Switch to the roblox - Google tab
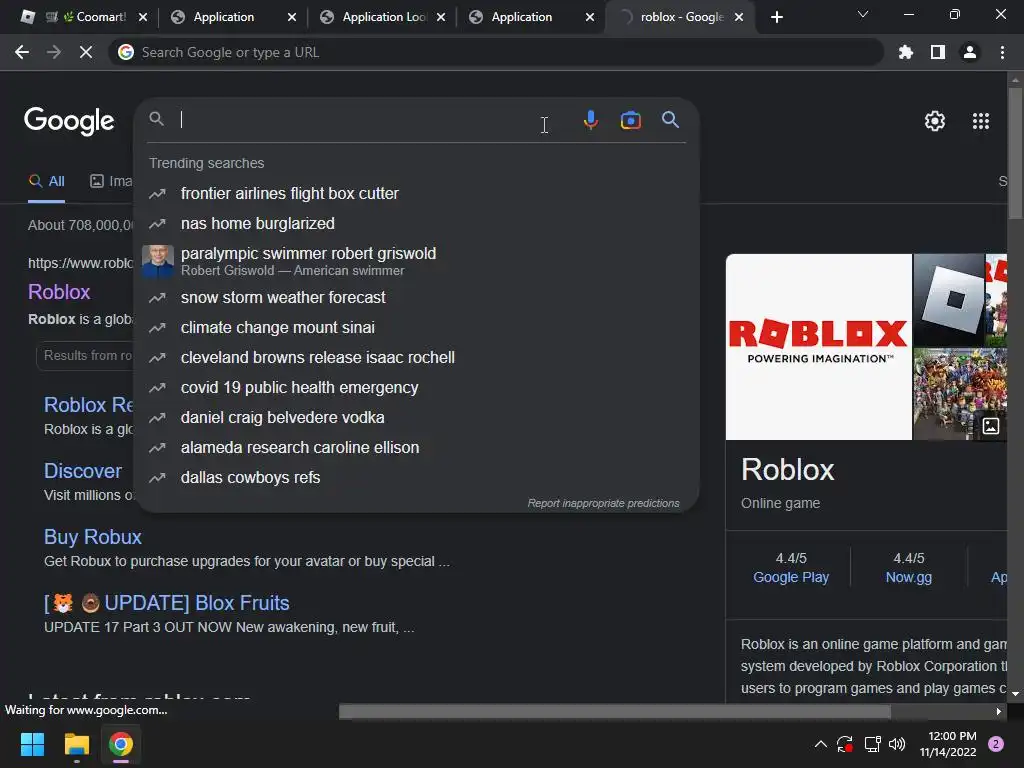The height and width of the screenshot is (768, 1024). click(x=680, y=17)
